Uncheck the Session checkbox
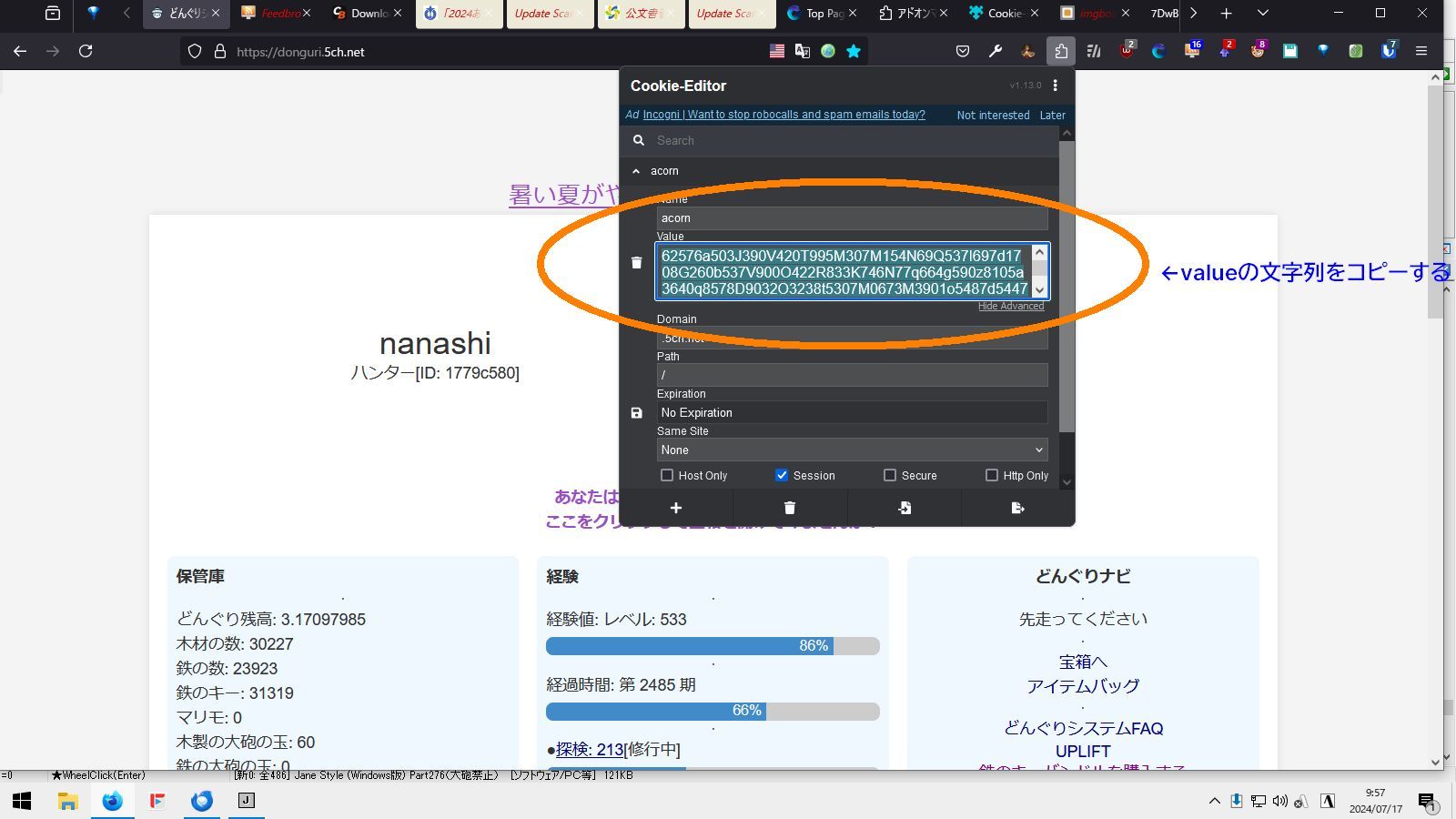The image size is (1456, 819). point(782,475)
